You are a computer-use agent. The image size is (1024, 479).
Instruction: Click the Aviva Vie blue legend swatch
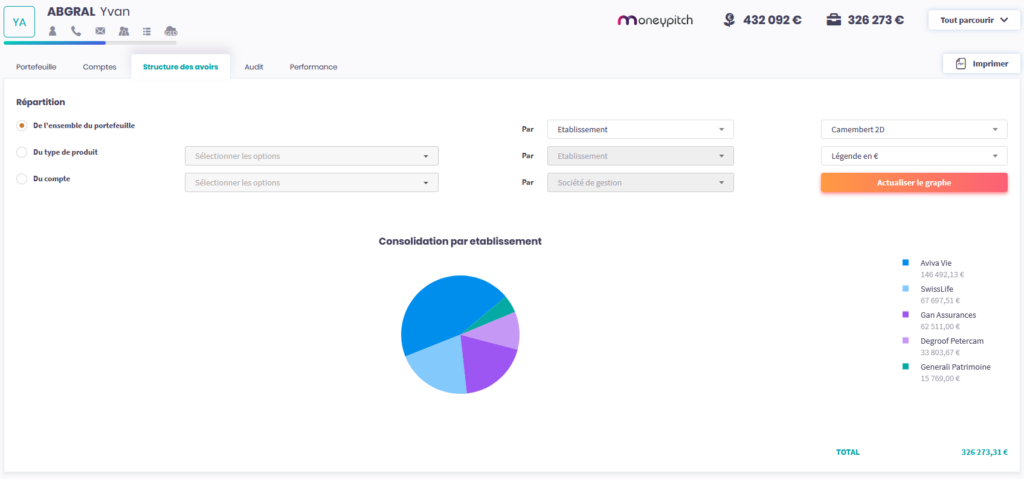point(906,263)
